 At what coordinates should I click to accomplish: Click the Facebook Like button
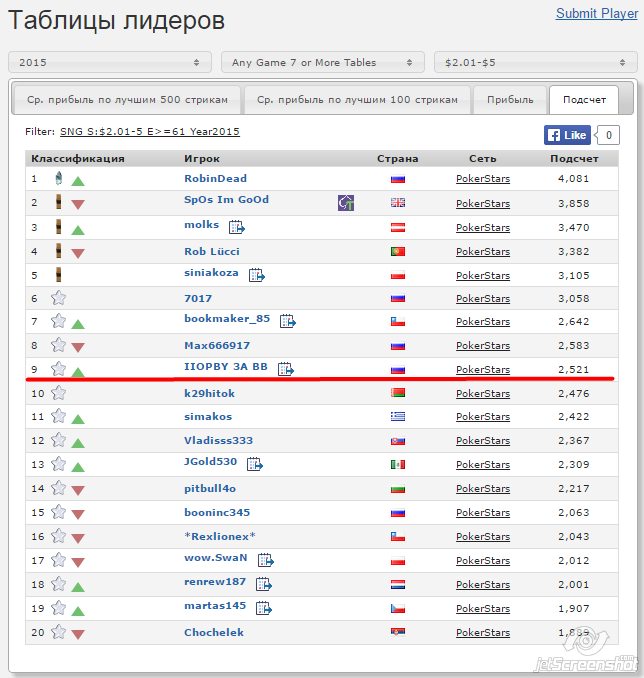567,135
